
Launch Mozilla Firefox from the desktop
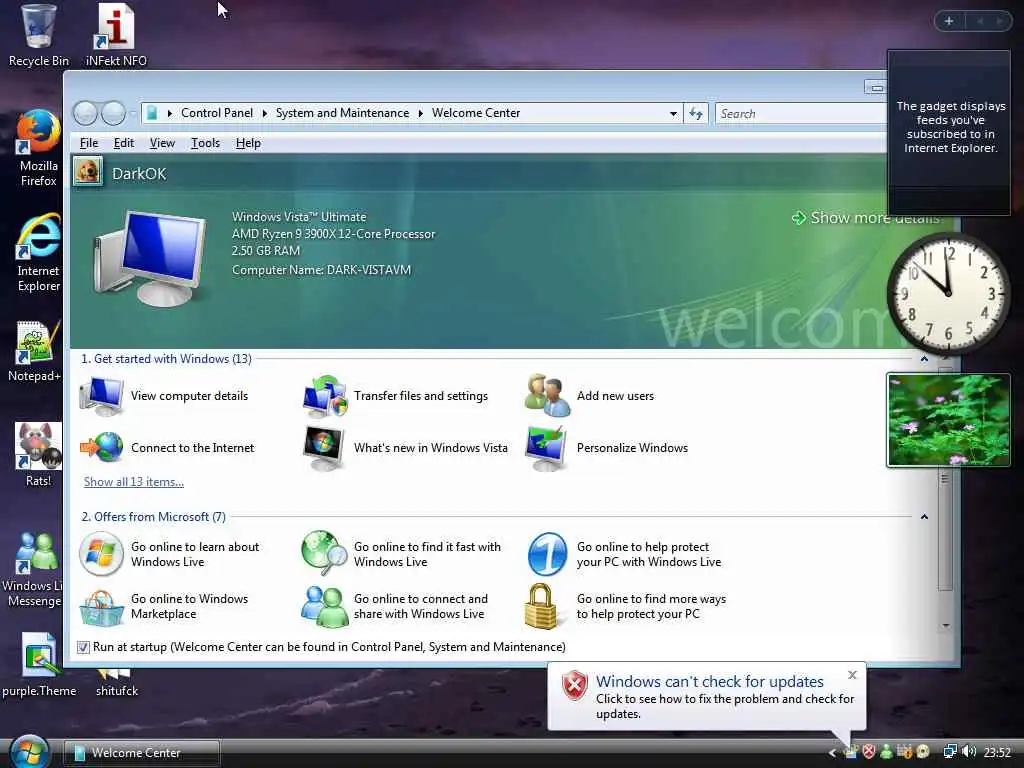click(38, 149)
